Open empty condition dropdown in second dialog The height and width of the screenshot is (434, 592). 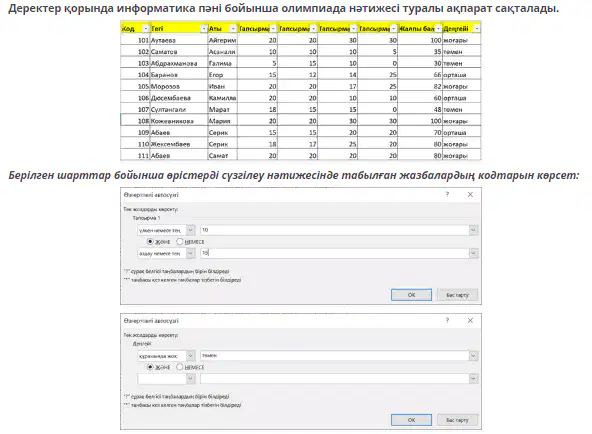tap(191, 379)
